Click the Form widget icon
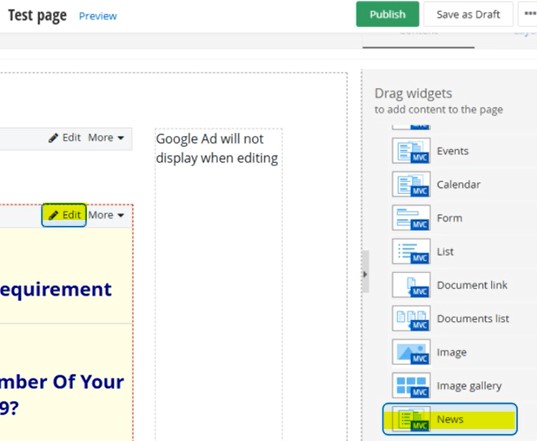 tap(411, 218)
